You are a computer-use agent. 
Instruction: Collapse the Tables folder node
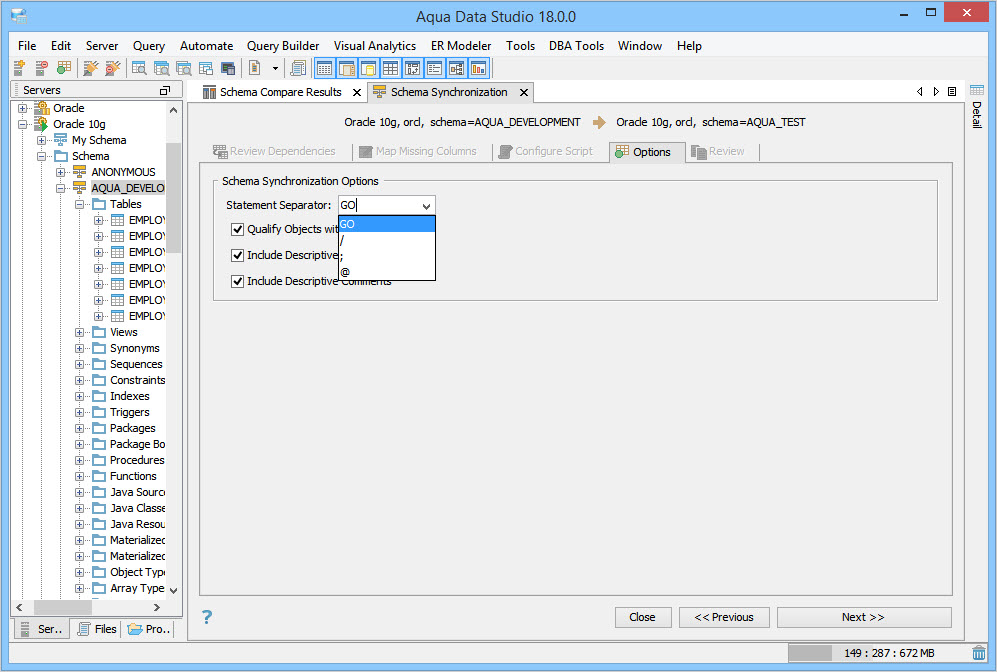(79, 204)
